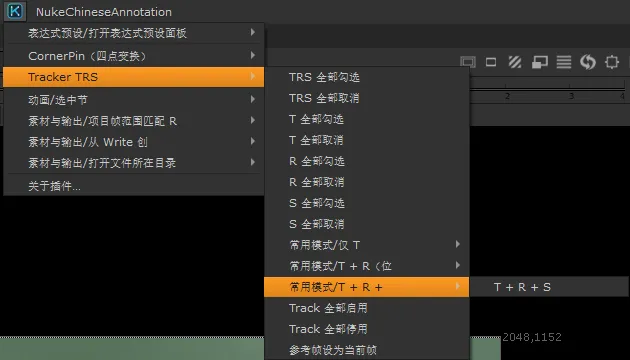Click Track 全部停用 menu item

[x=366, y=329]
